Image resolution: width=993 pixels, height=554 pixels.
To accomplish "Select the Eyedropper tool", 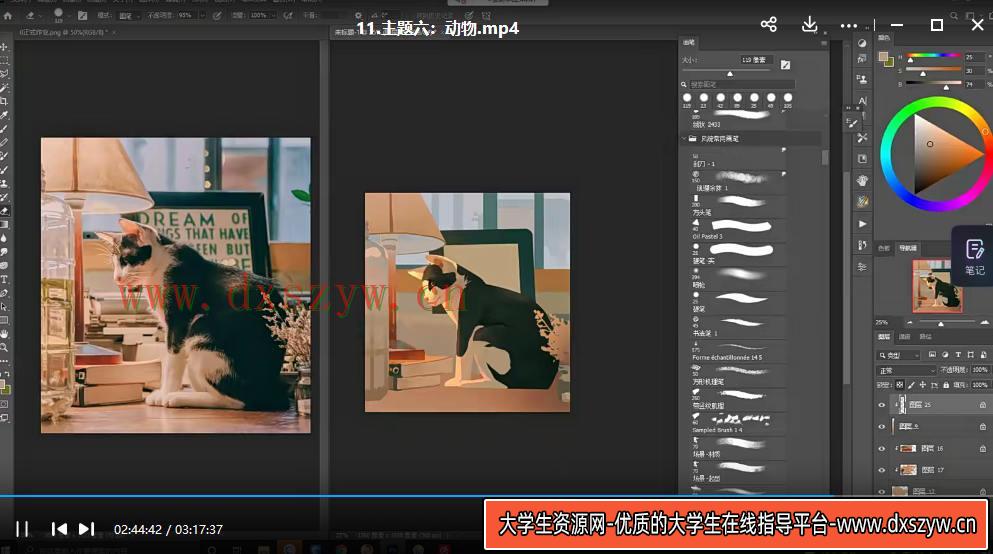I will (4, 115).
